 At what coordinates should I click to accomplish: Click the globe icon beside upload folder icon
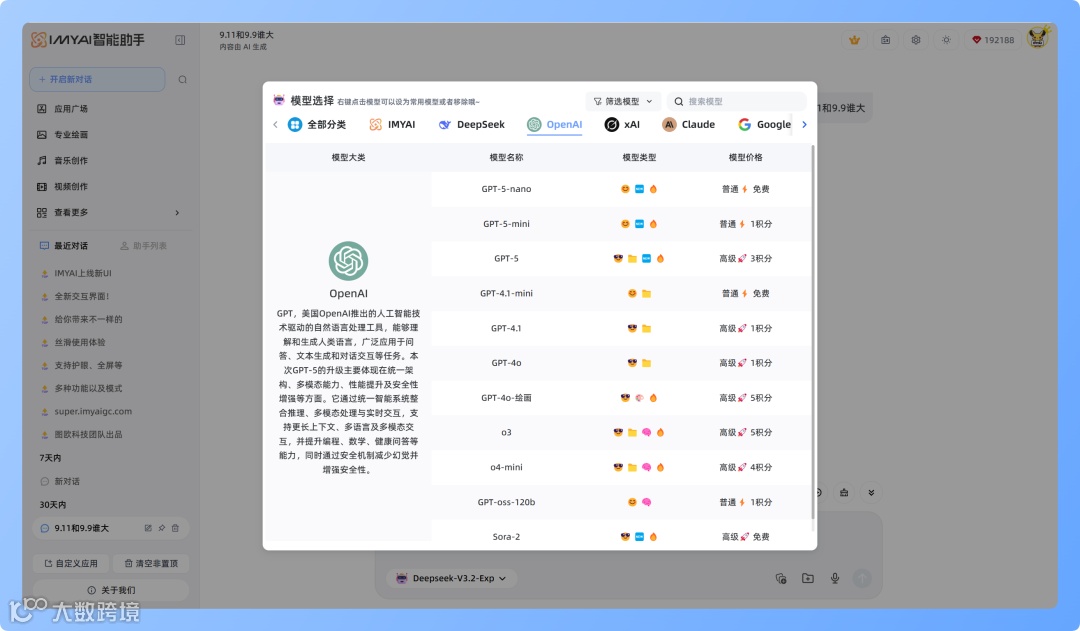[781, 579]
